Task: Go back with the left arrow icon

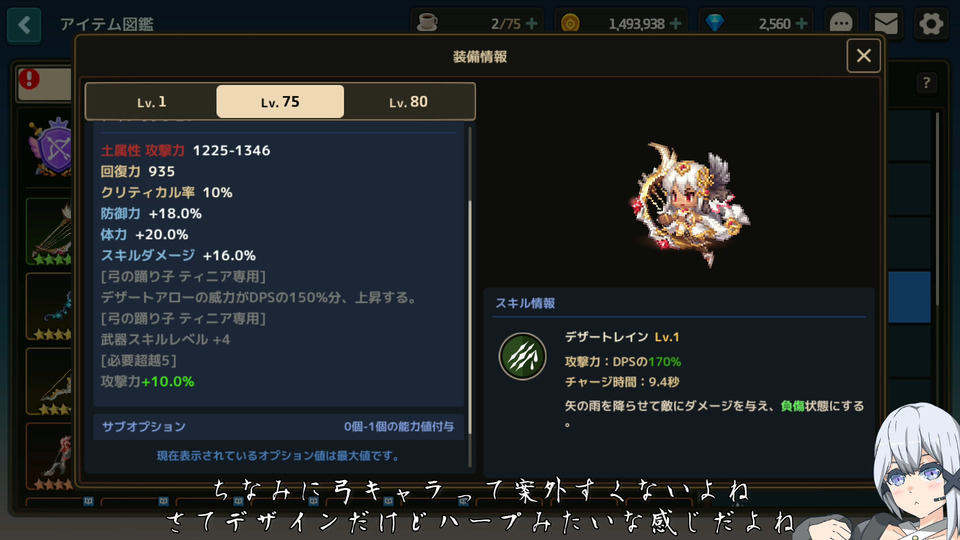Action: (24, 25)
